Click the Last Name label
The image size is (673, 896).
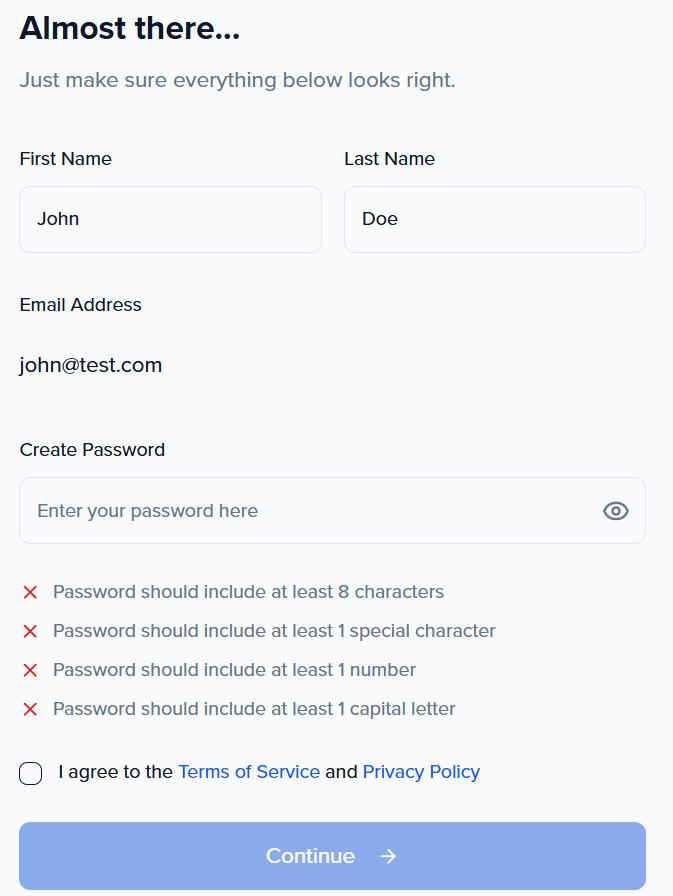(x=389, y=159)
